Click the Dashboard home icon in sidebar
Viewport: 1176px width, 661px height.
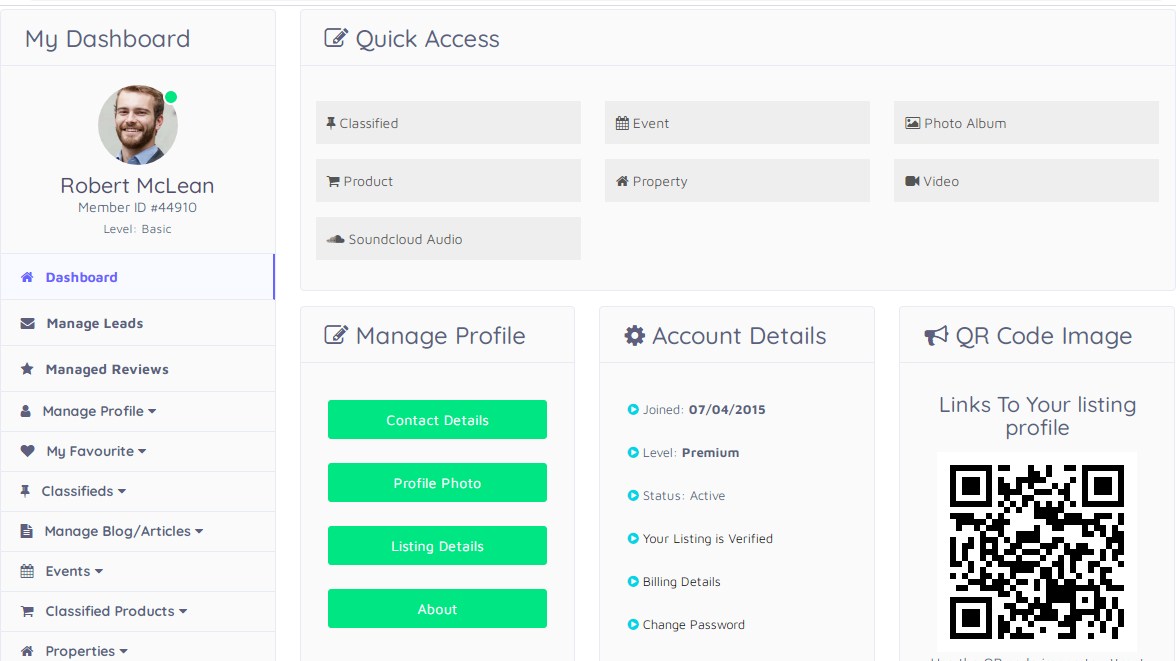27,277
